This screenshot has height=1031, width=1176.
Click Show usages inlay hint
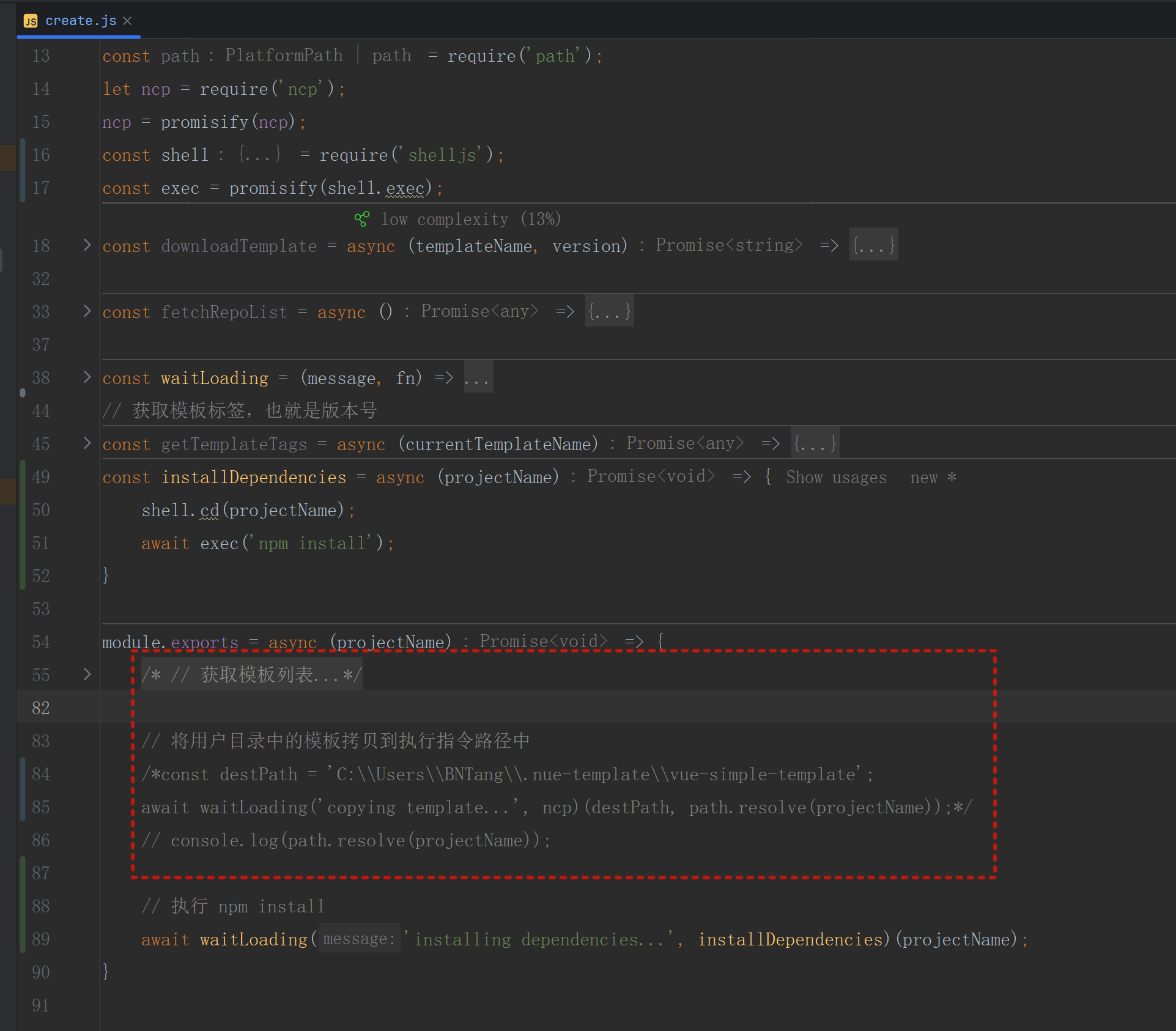836,478
